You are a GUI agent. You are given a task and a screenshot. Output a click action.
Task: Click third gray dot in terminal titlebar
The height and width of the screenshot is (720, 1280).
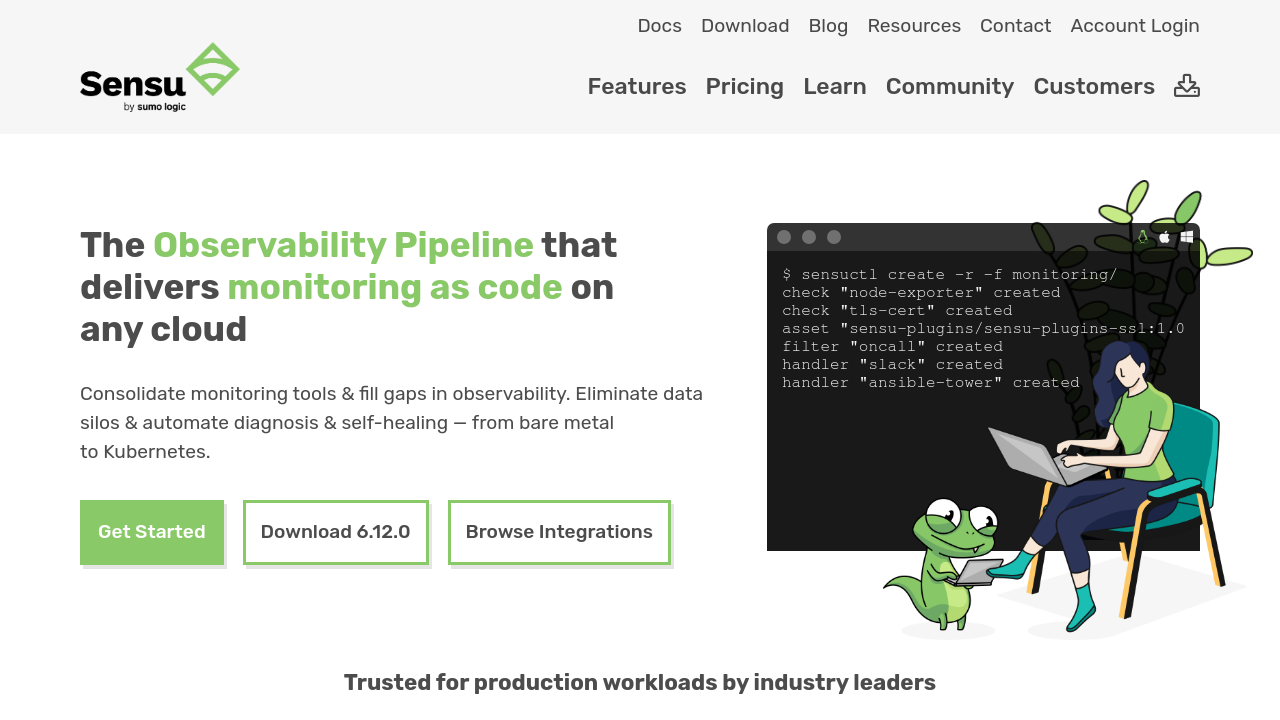(834, 237)
